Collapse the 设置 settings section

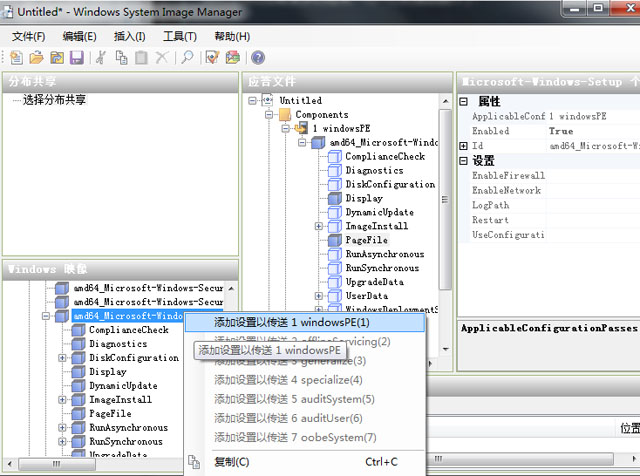[x=464, y=161]
